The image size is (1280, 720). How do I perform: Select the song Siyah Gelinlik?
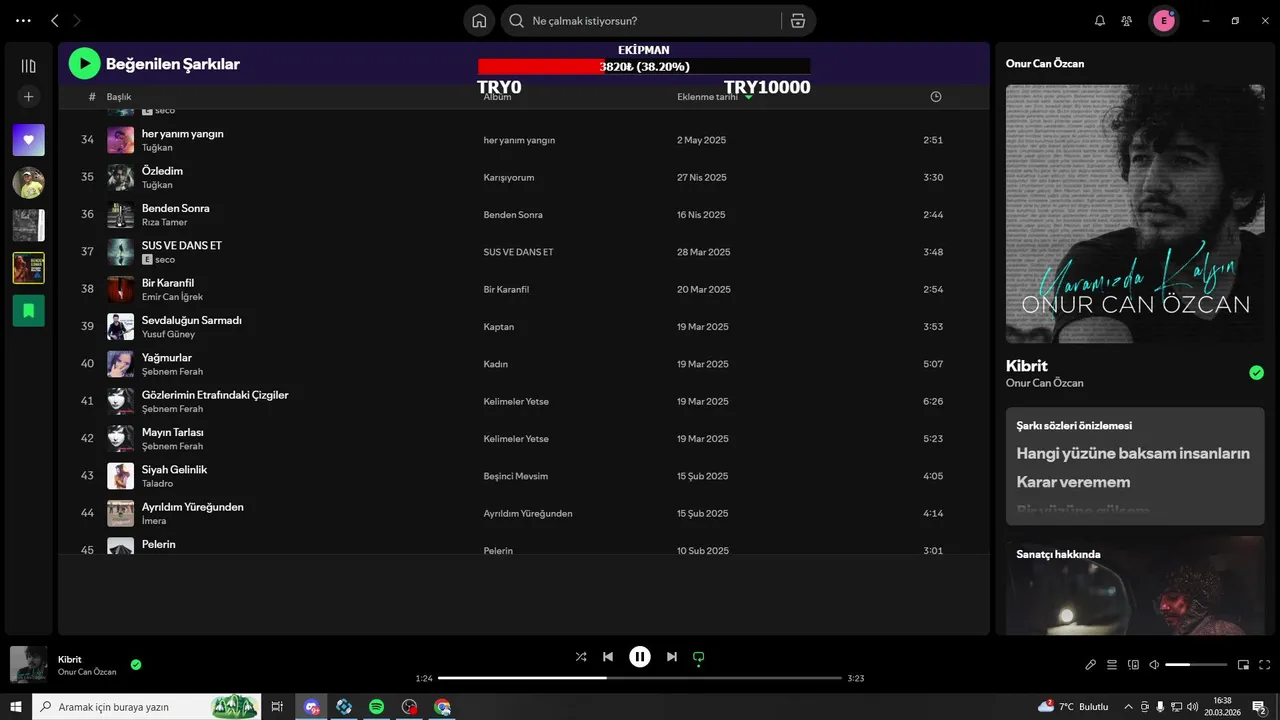coord(175,469)
